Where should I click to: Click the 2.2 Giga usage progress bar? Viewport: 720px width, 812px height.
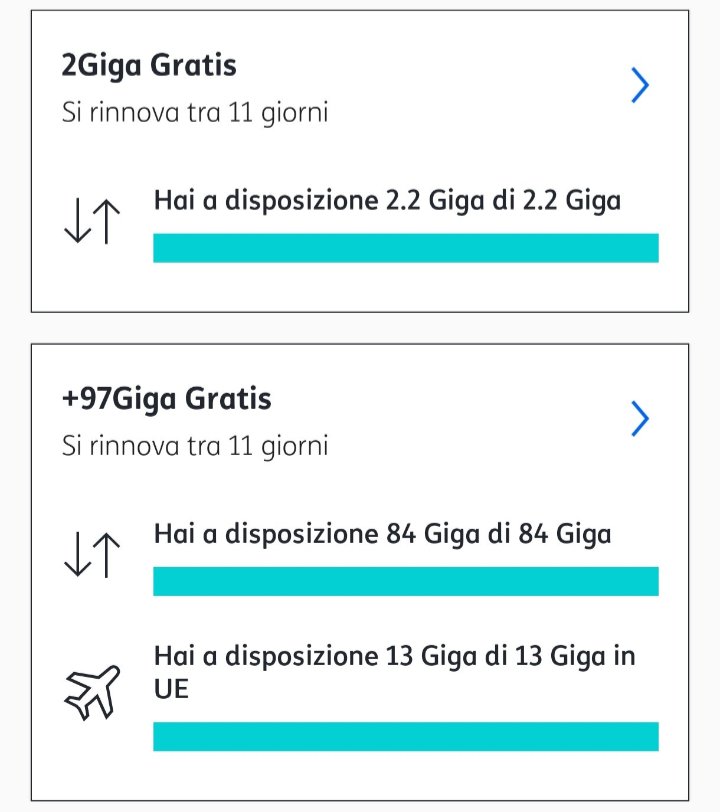click(x=405, y=248)
